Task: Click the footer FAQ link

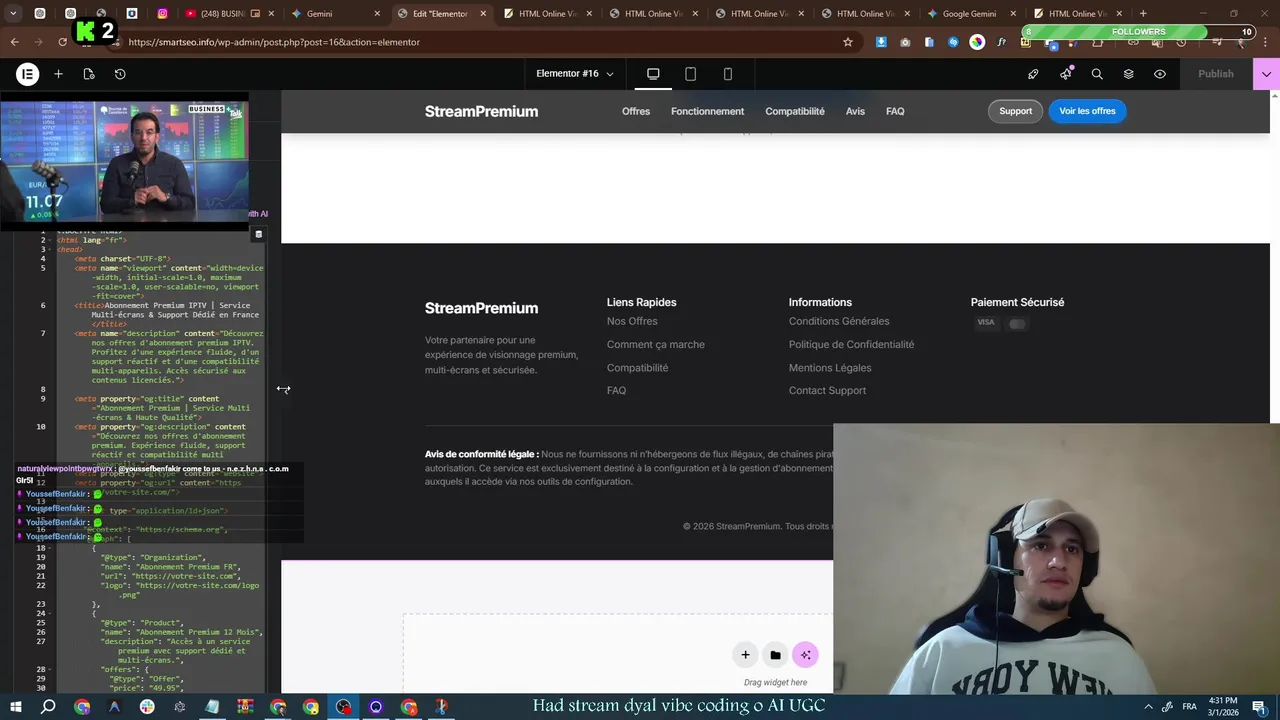Action: tap(616, 390)
